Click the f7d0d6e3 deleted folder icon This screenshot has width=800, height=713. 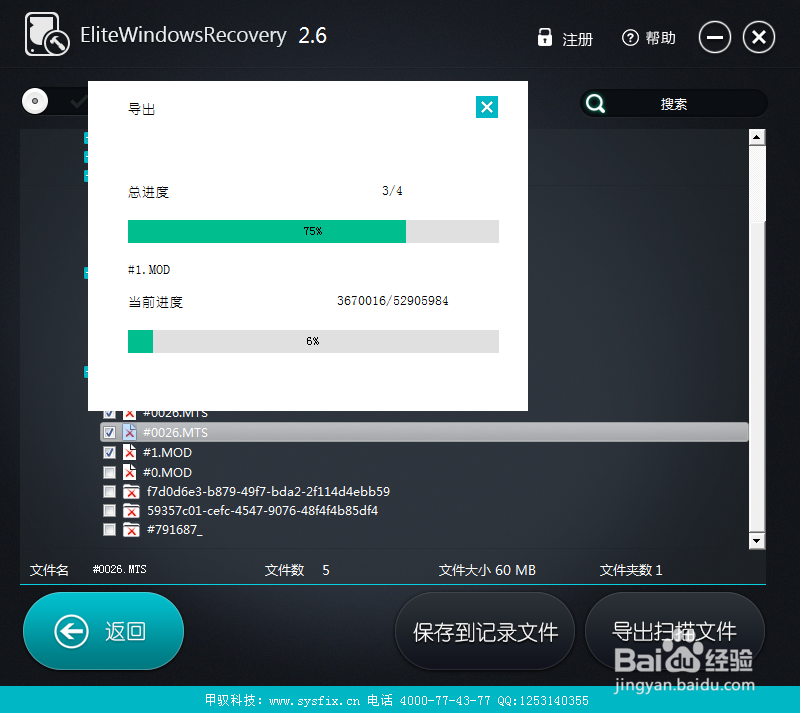[131, 491]
